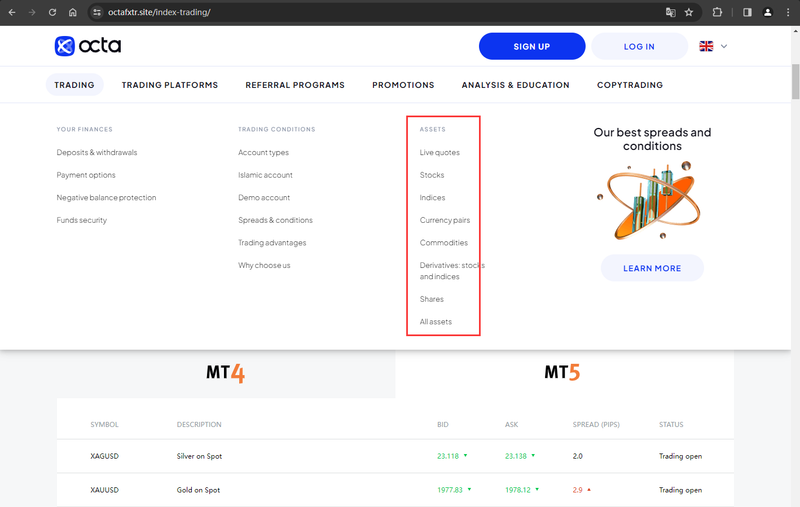Click the LEARN MORE button
The width and height of the screenshot is (800, 507).
[652, 268]
